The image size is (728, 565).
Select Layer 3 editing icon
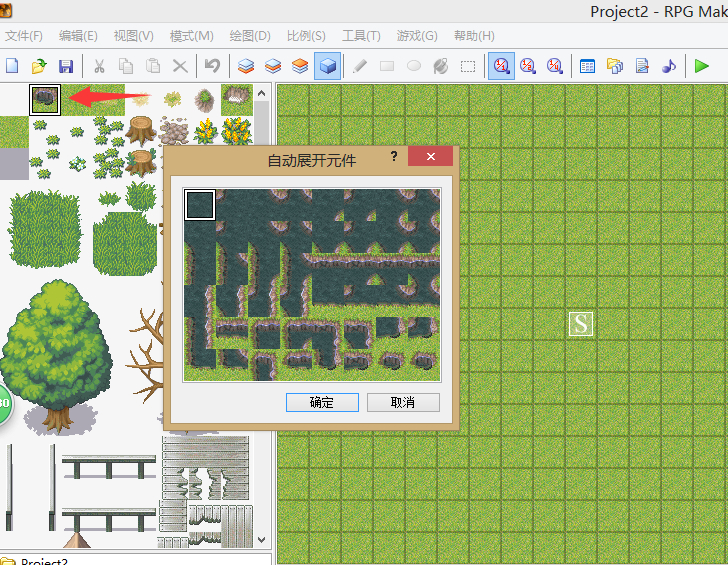pyautogui.click(x=300, y=66)
